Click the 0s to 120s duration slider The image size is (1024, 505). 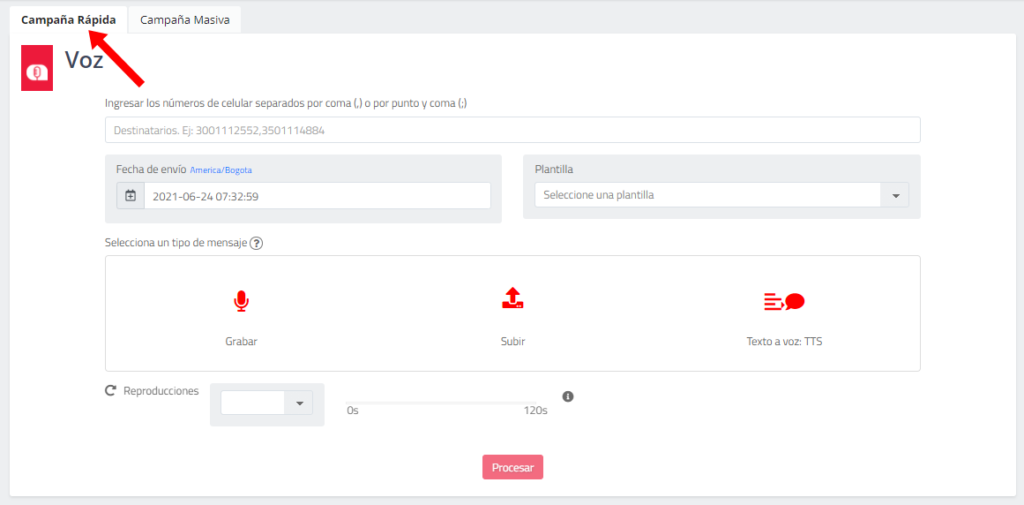[447, 402]
